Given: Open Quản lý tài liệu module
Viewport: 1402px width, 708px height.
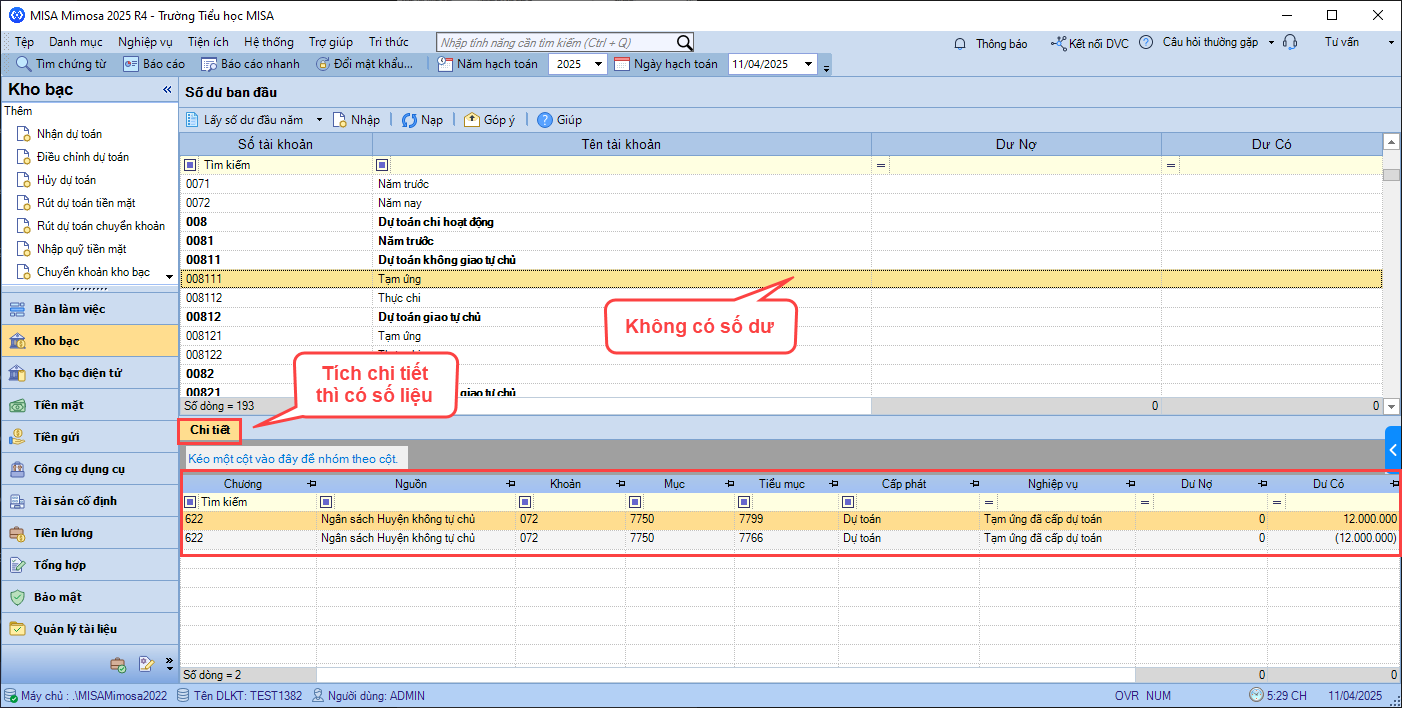Looking at the screenshot, I should [x=89, y=629].
